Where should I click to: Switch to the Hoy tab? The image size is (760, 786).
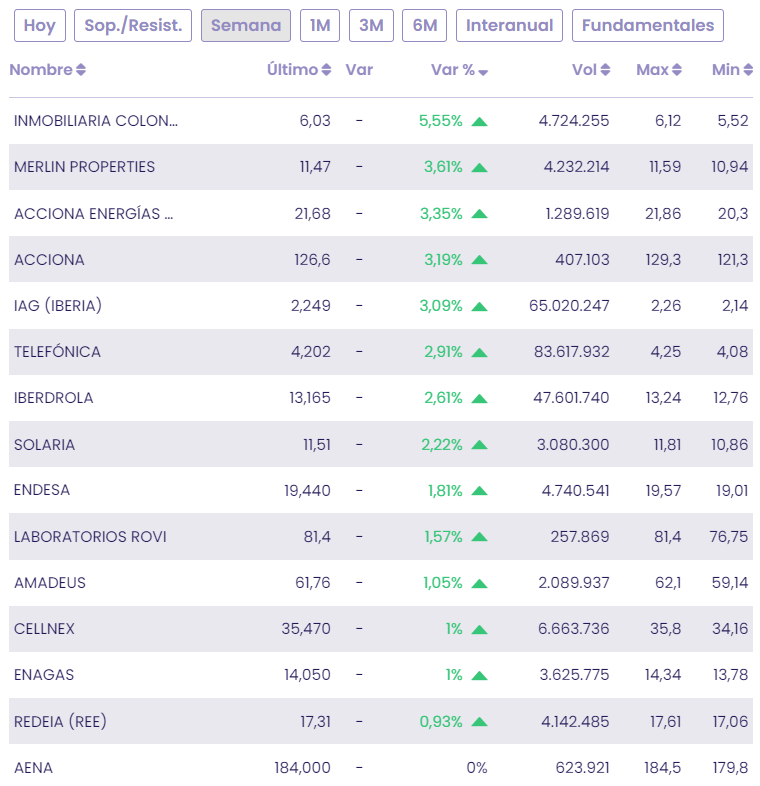40,26
